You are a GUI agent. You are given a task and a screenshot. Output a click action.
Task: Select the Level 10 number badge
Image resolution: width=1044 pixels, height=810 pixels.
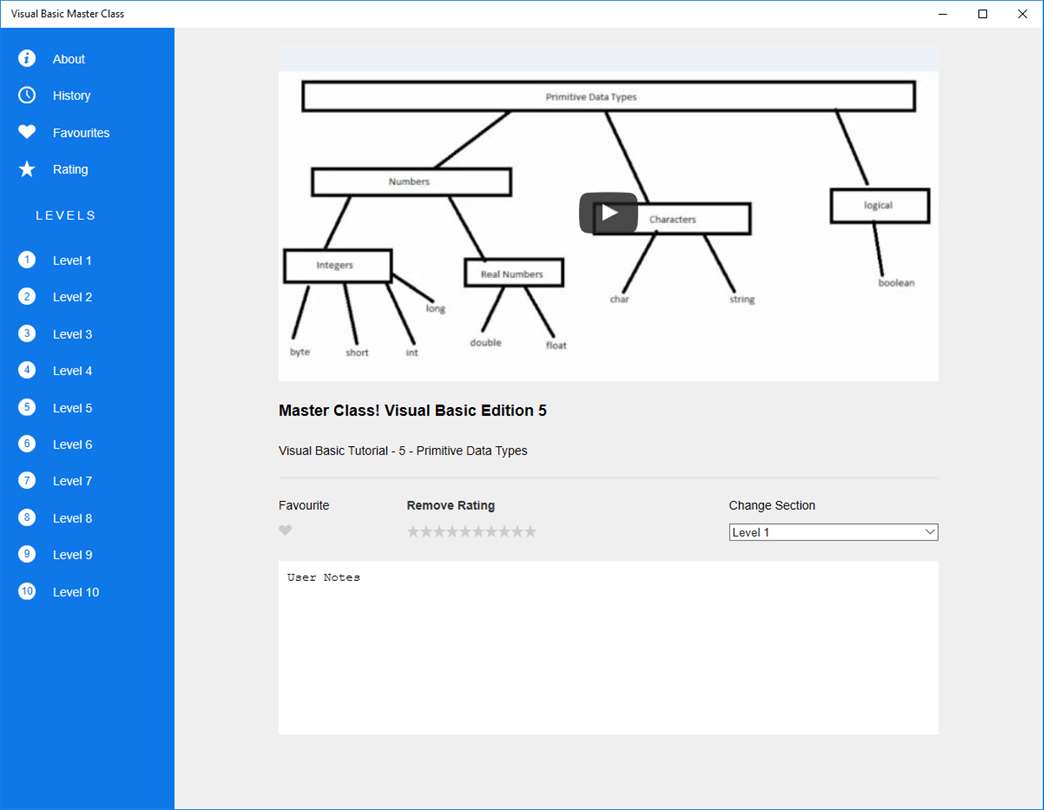27,591
